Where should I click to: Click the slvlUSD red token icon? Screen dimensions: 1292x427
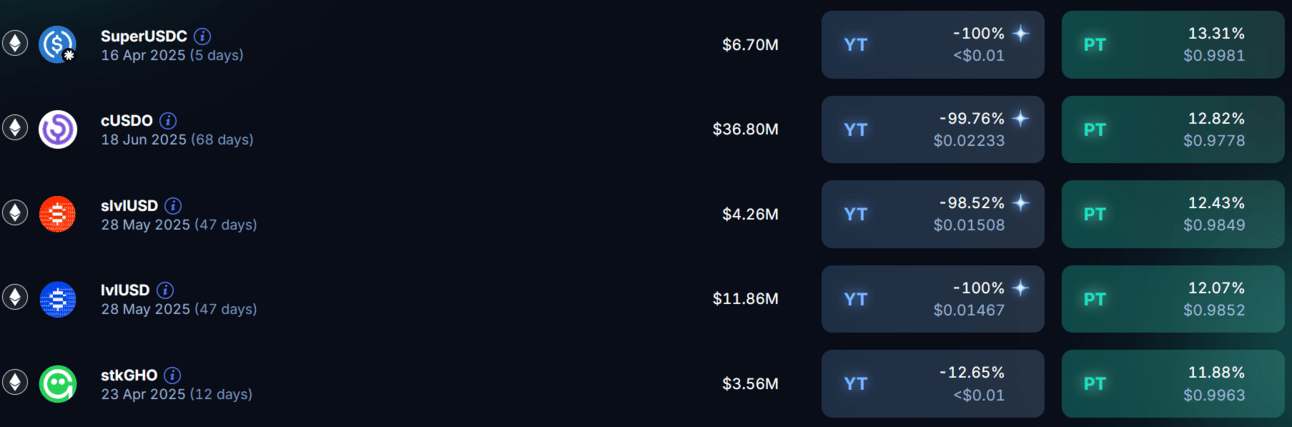pos(57,214)
